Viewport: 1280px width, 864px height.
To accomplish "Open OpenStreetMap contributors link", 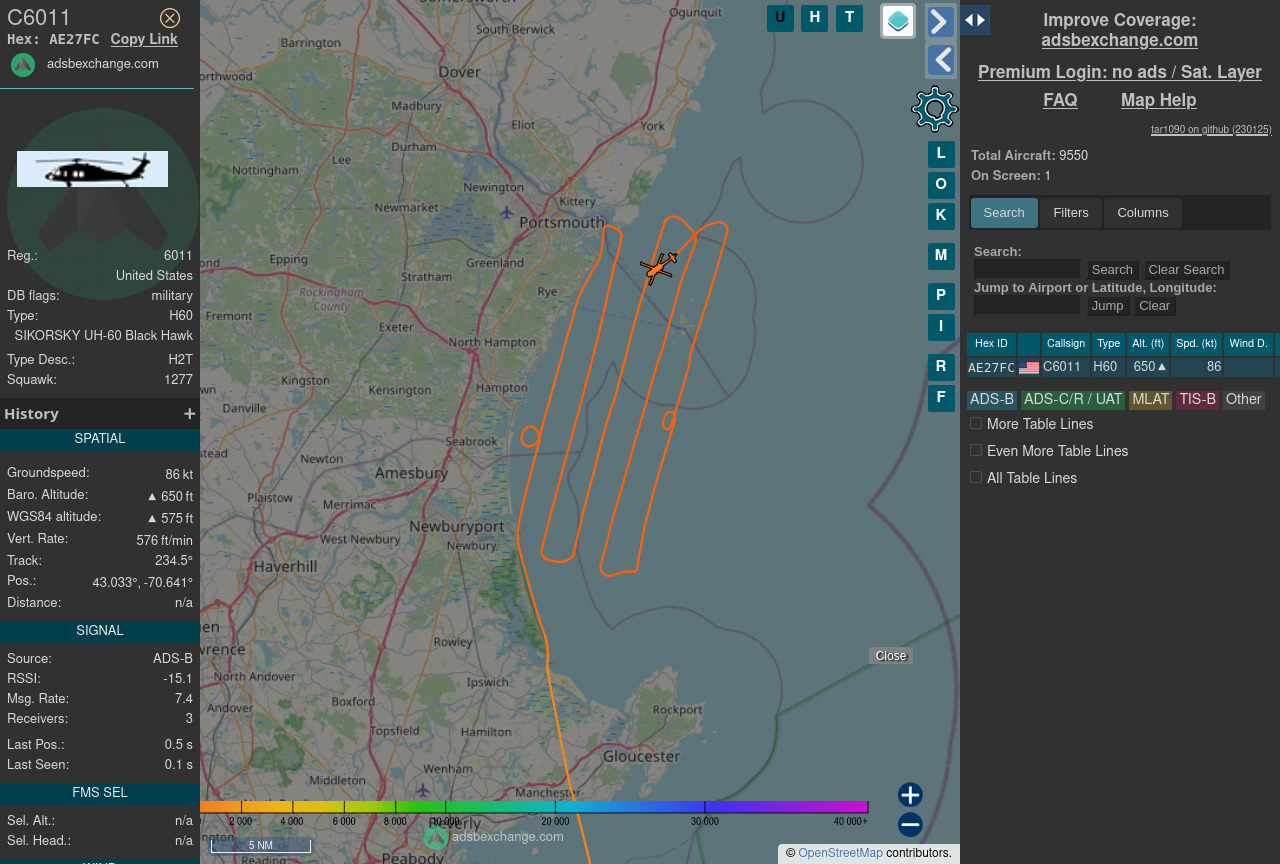I will pos(840,853).
